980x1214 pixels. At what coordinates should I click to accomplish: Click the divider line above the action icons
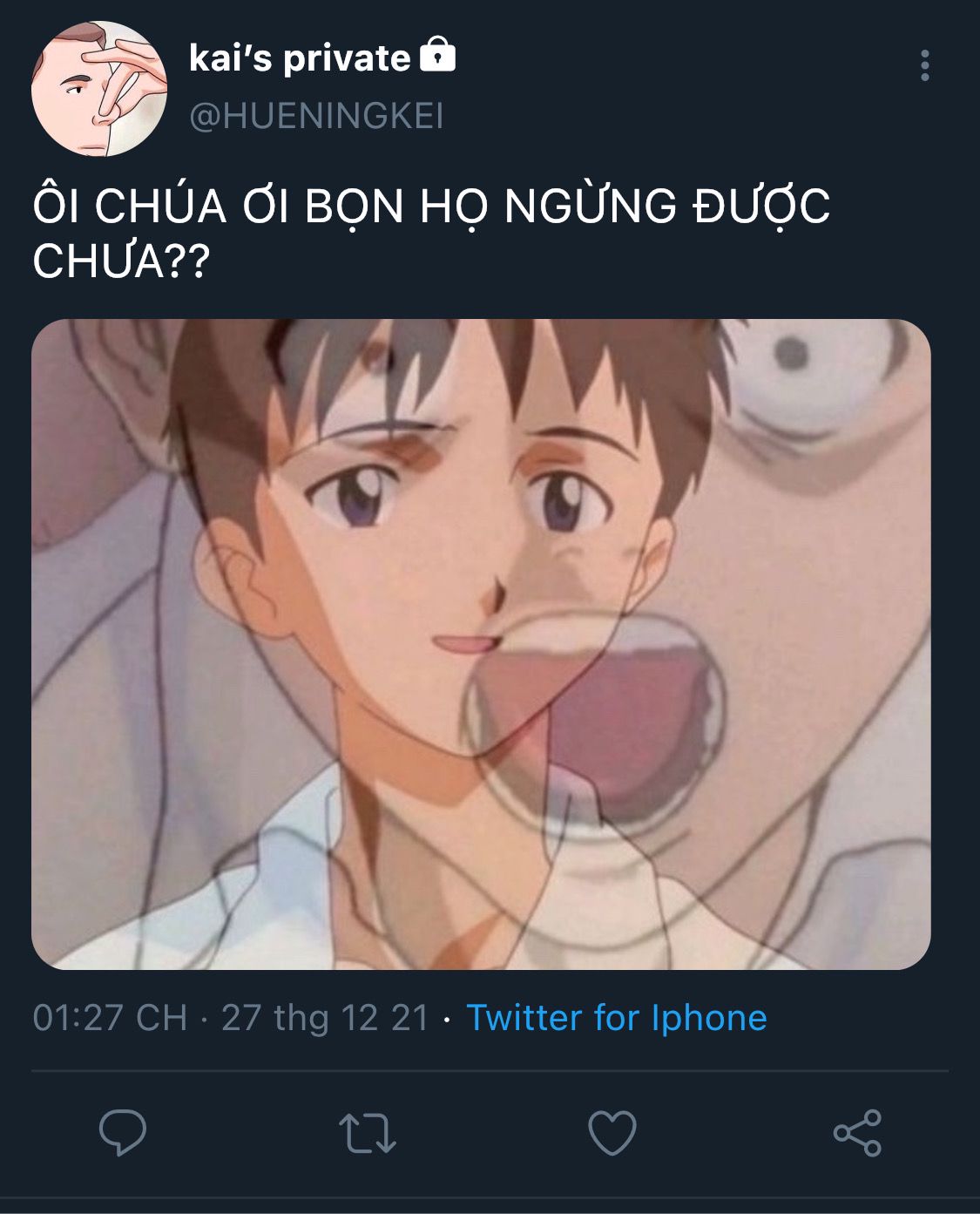(x=490, y=1071)
